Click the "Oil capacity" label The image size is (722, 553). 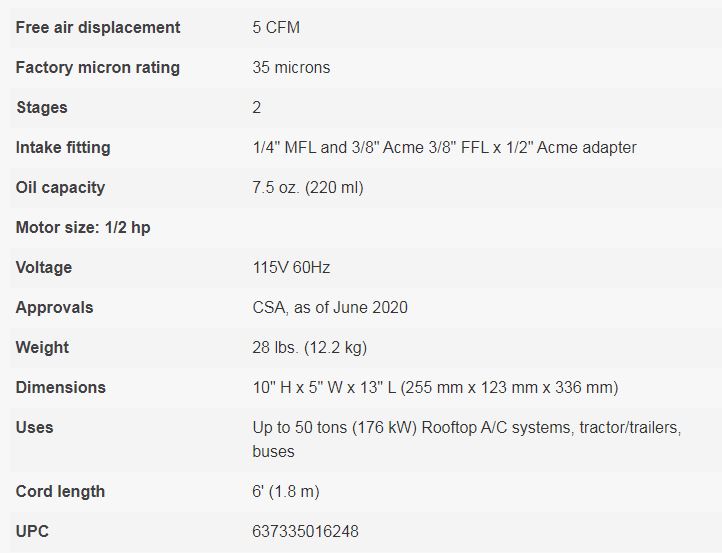point(60,187)
